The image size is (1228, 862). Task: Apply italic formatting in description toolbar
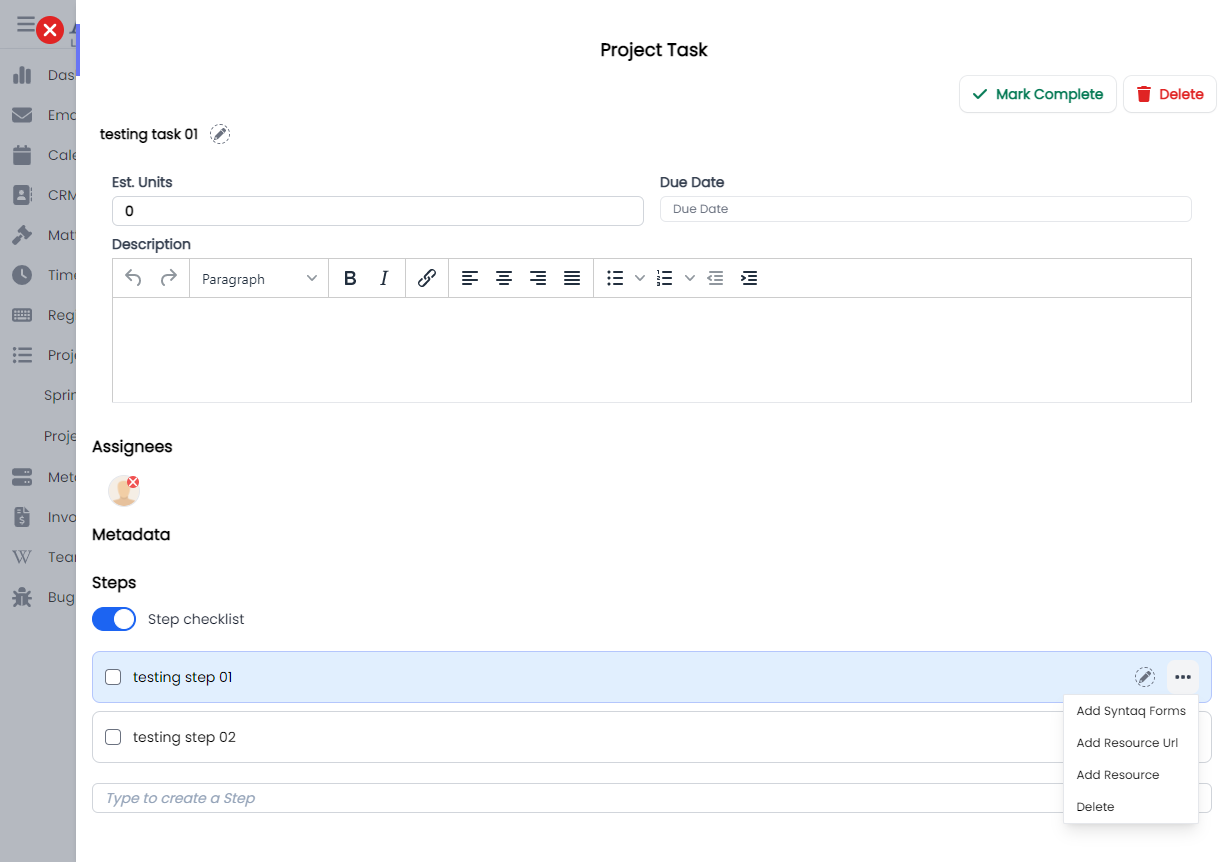point(384,279)
